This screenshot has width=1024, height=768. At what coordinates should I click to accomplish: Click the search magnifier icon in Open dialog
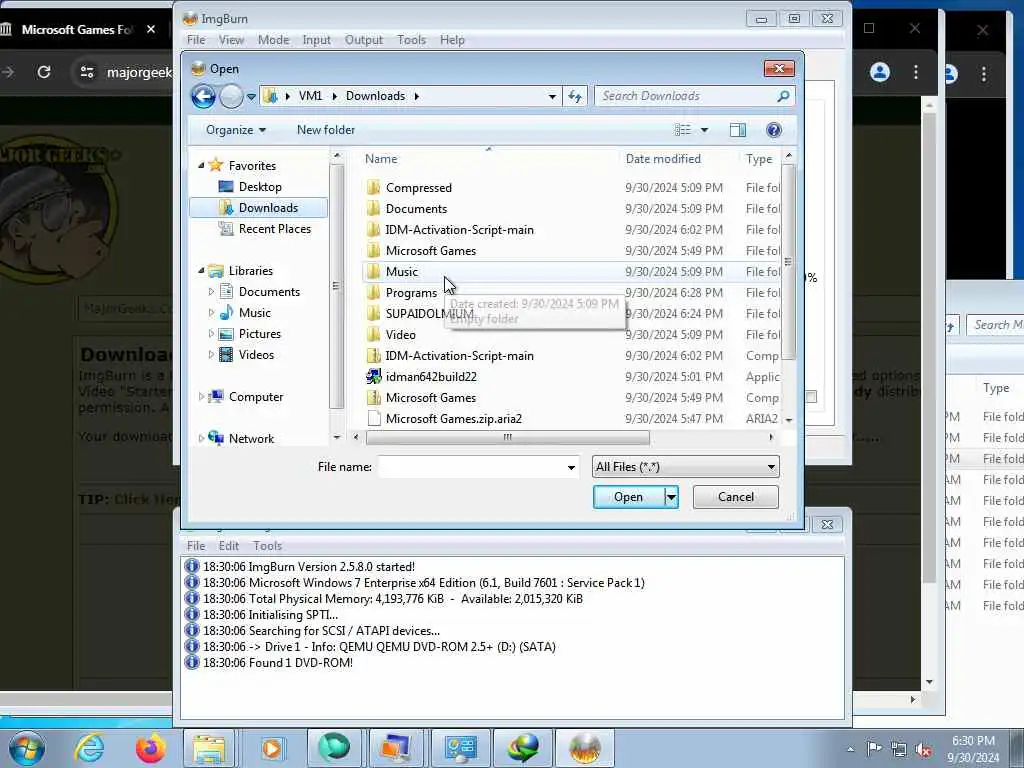point(783,96)
